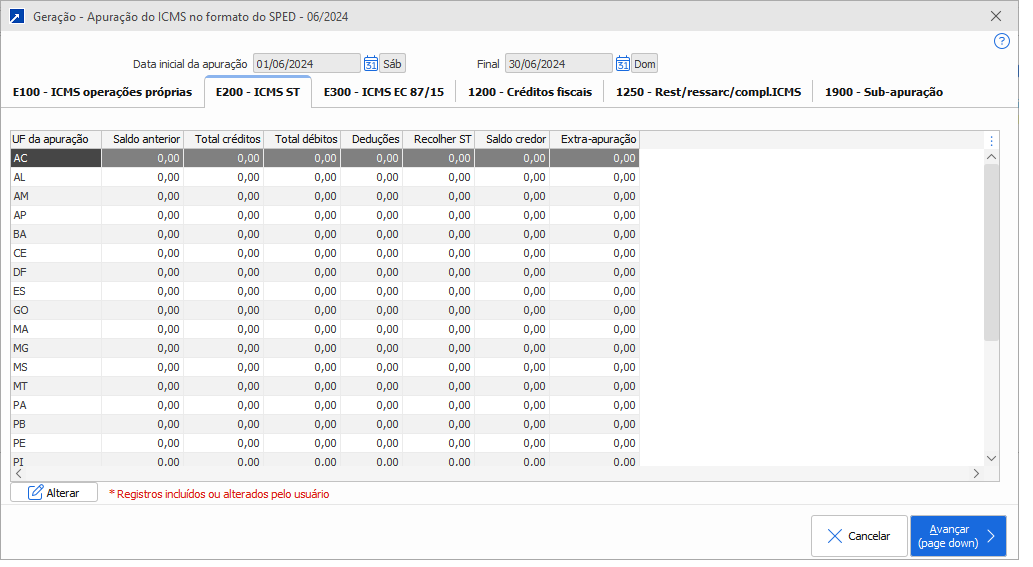Open the calendar picker for final date

point(622,64)
